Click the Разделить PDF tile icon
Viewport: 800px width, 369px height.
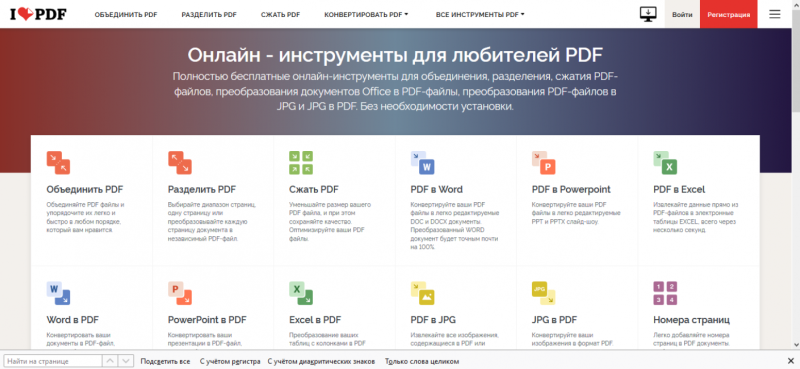180,162
